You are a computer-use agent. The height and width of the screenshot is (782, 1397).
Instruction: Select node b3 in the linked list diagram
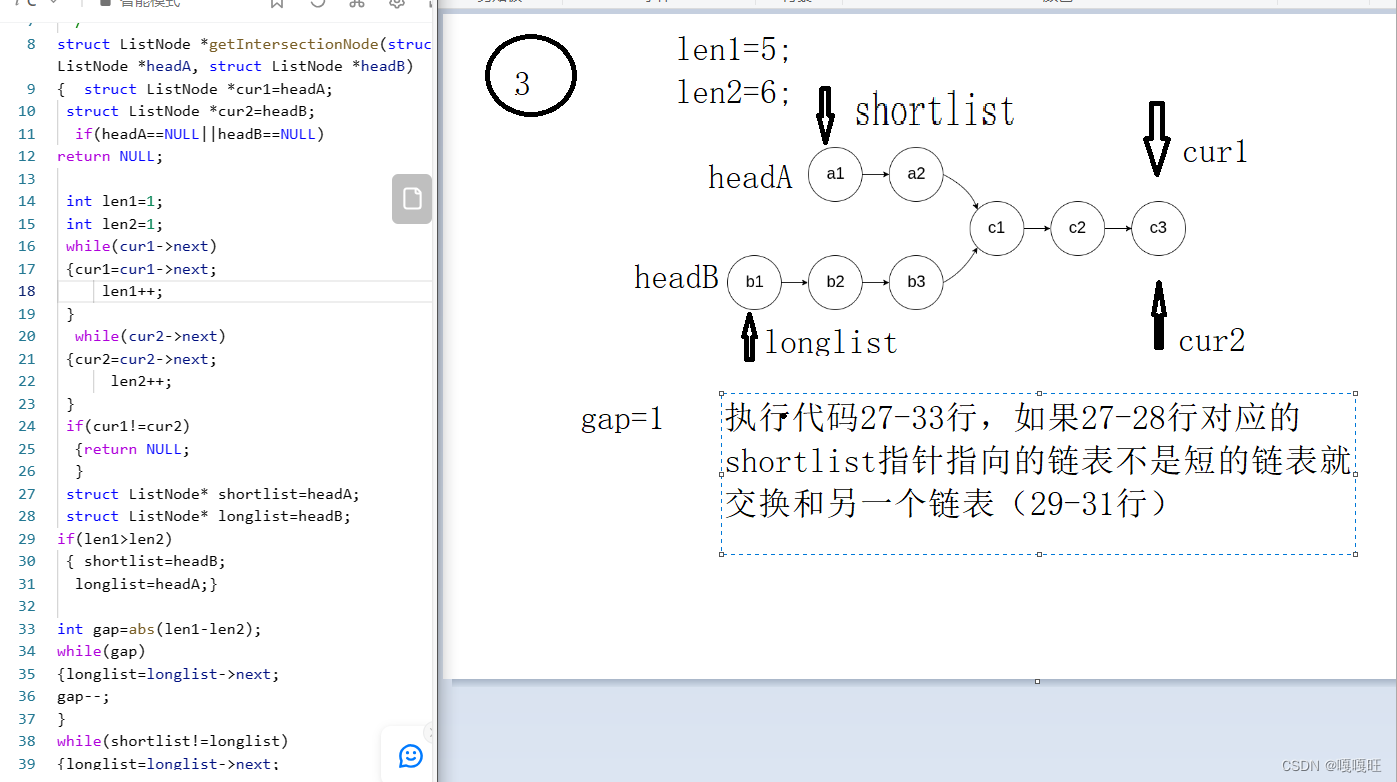pos(916,282)
